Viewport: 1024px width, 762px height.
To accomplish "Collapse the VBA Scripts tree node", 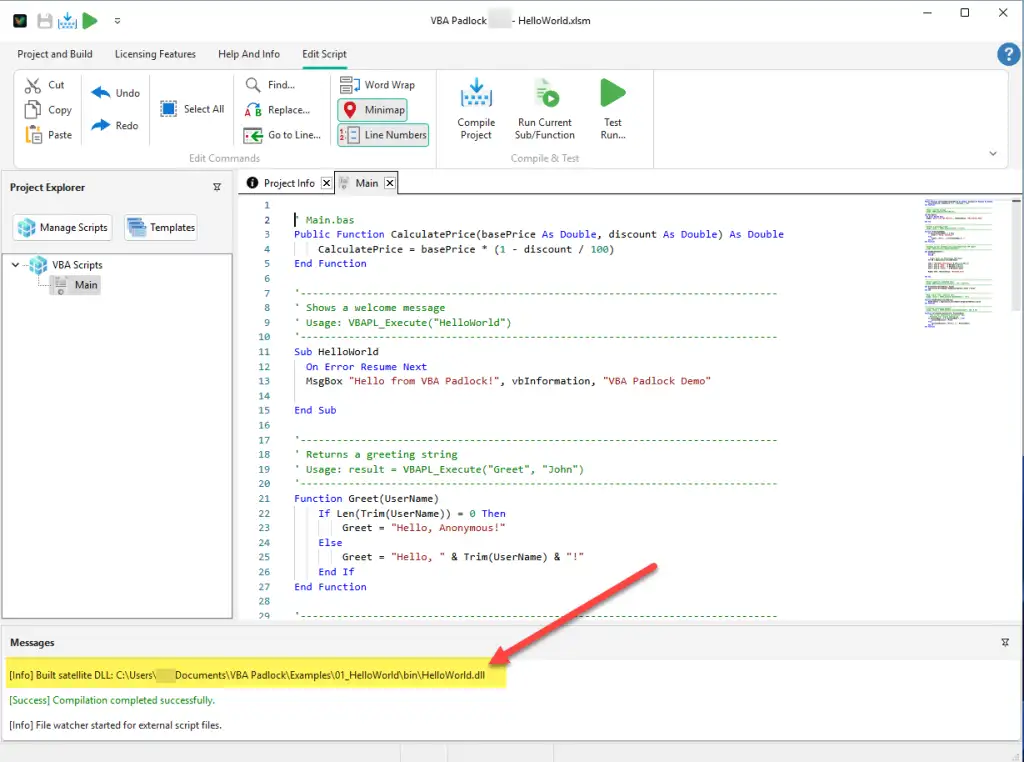I will (x=17, y=265).
